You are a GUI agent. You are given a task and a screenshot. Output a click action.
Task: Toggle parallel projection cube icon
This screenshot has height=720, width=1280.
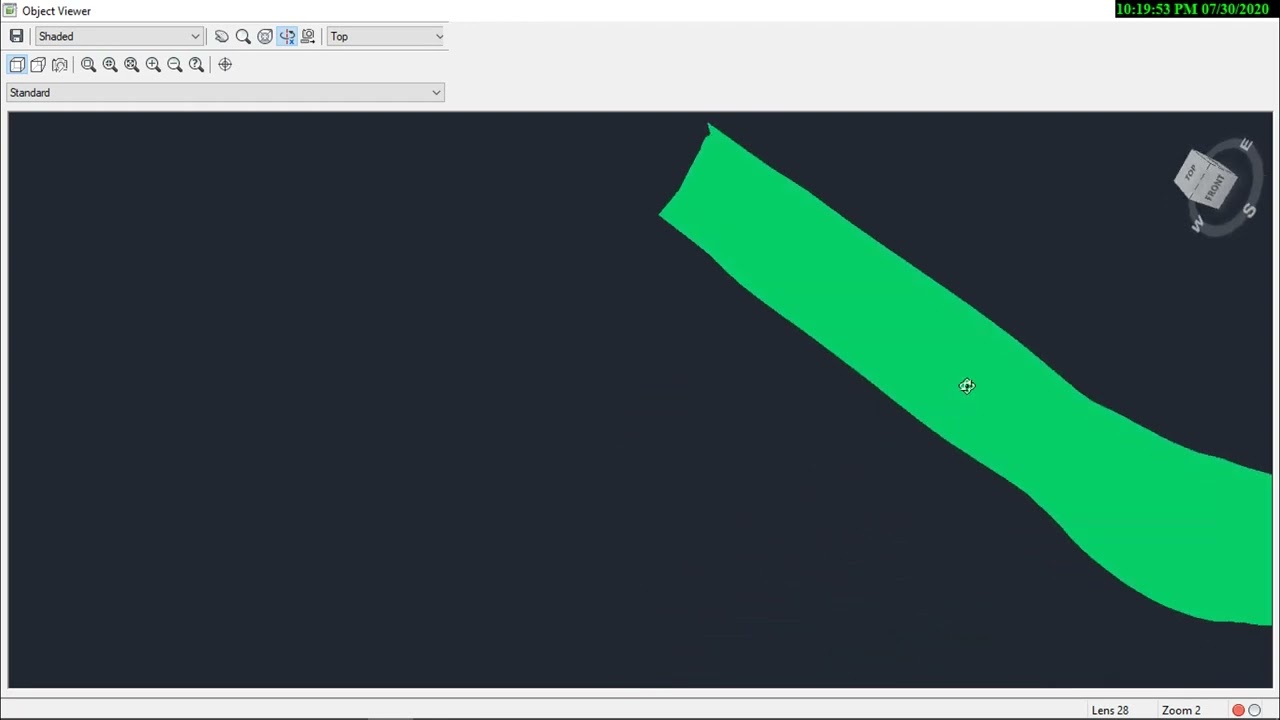pyautogui.click(x=17, y=64)
